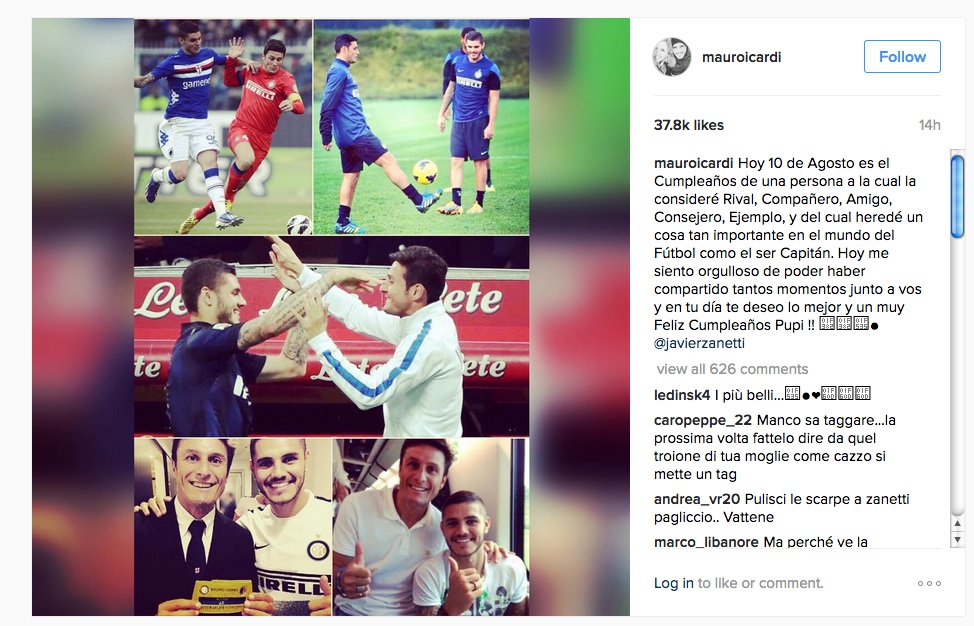Screen dimensions: 974x626
Task: Open commenter andrea_vr20's profile
Action: [697, 499]
